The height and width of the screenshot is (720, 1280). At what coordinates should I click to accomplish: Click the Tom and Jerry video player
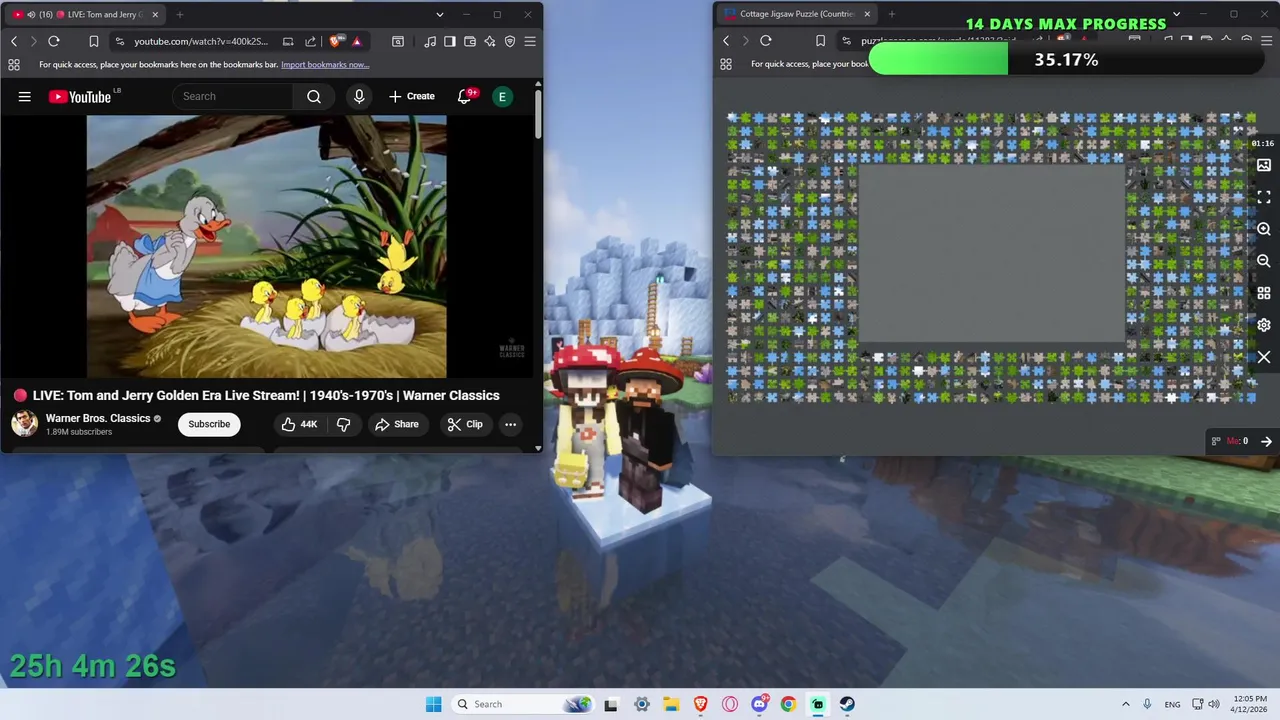pyautogui.click(x=267, y=246)
